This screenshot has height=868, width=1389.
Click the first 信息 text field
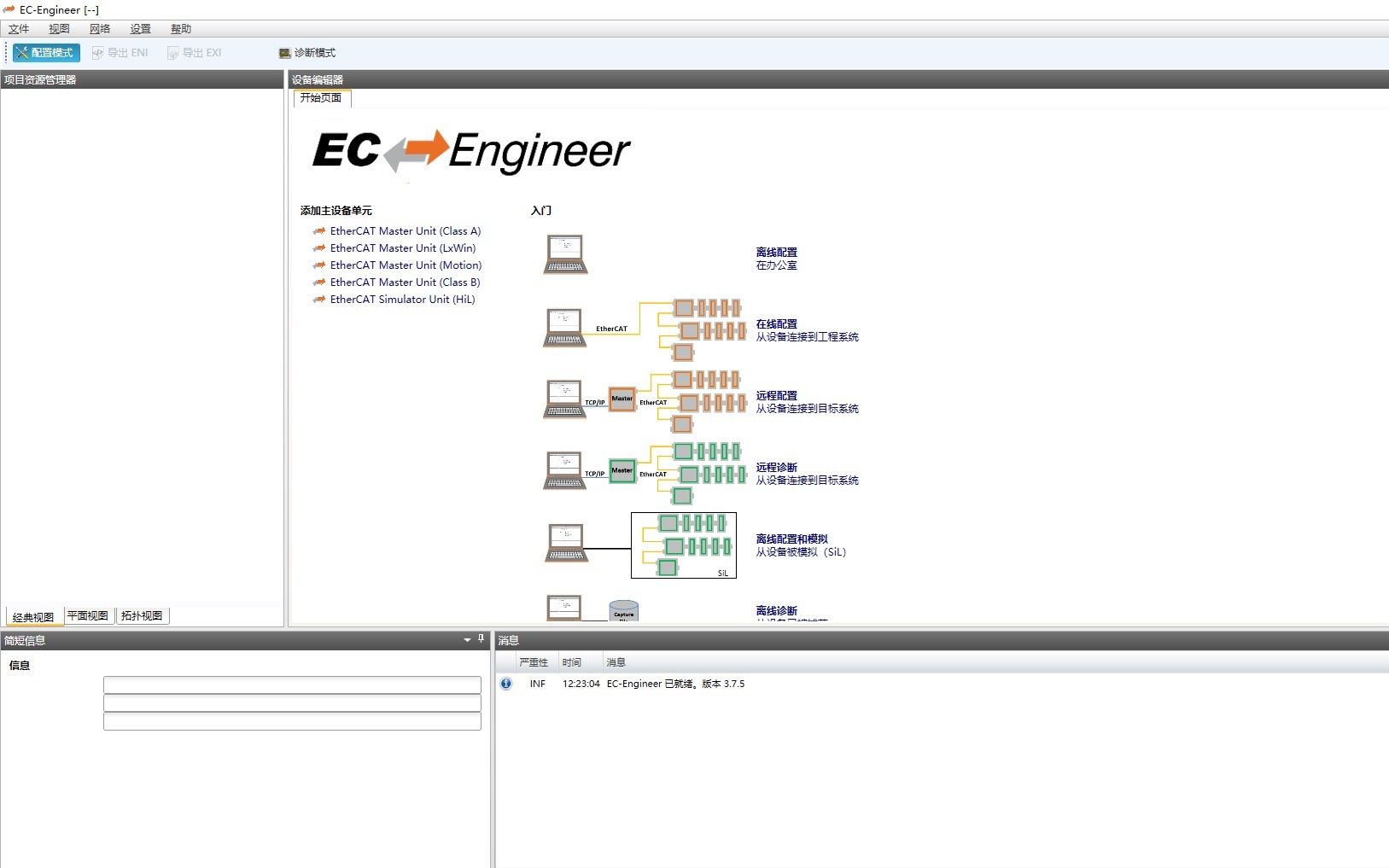(x=292, y=684)
